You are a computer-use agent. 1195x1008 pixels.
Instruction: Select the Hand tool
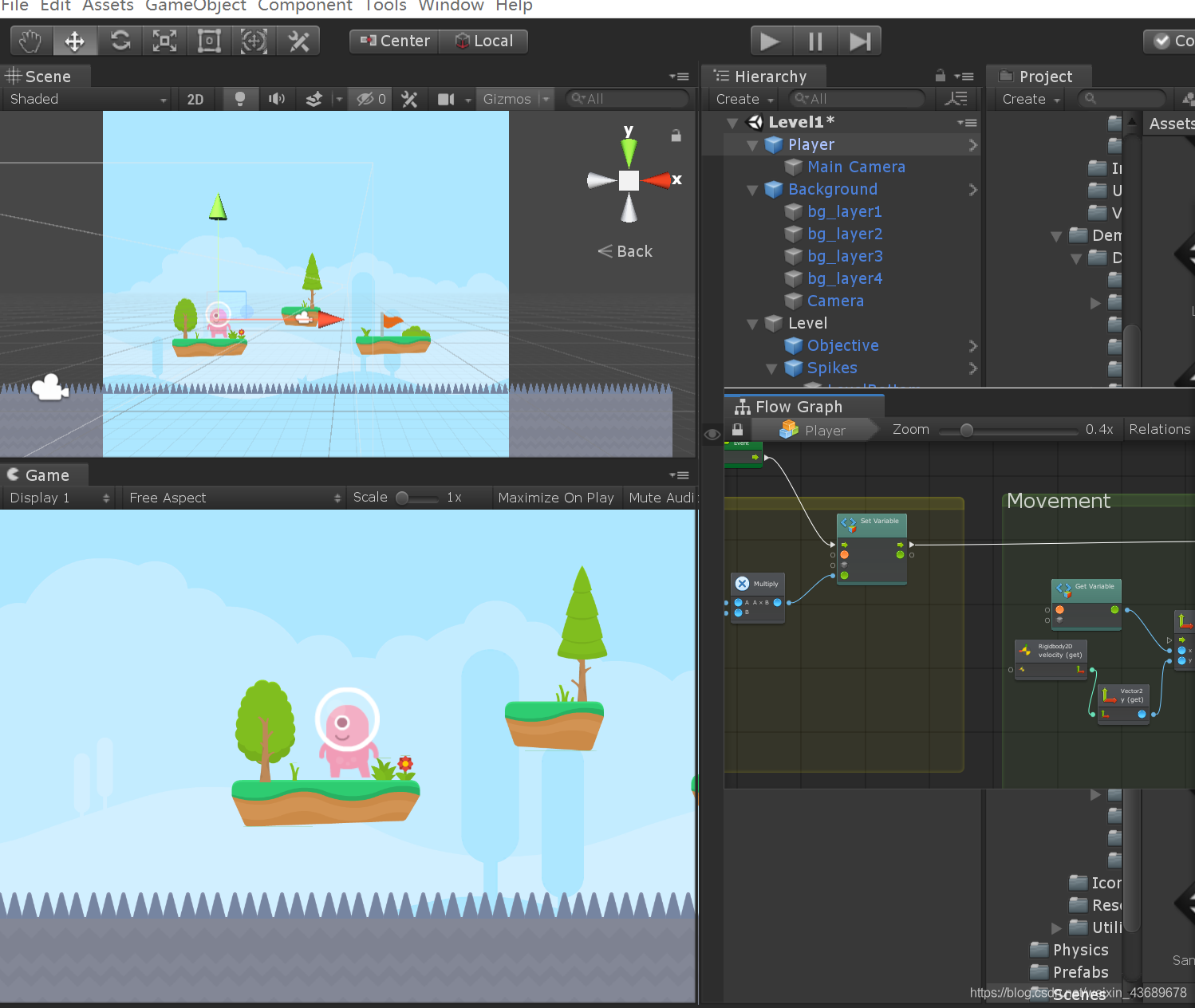point(31,41)
